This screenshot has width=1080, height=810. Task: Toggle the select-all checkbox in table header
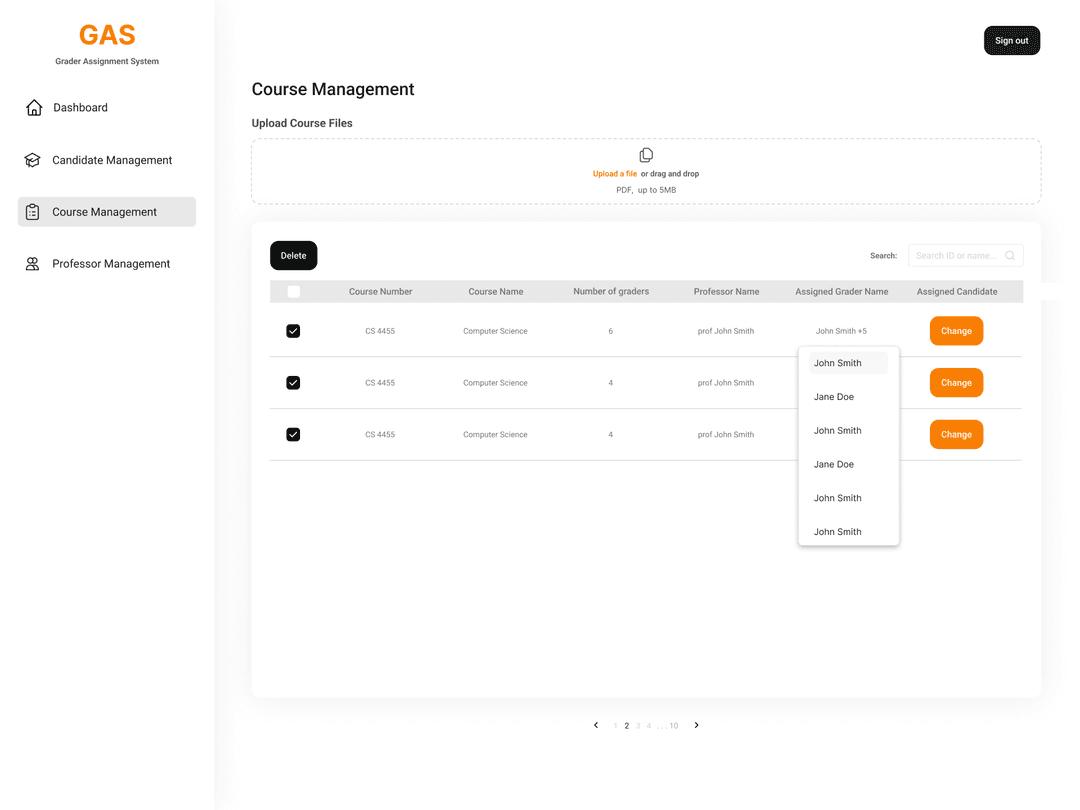tap(293, 292)
